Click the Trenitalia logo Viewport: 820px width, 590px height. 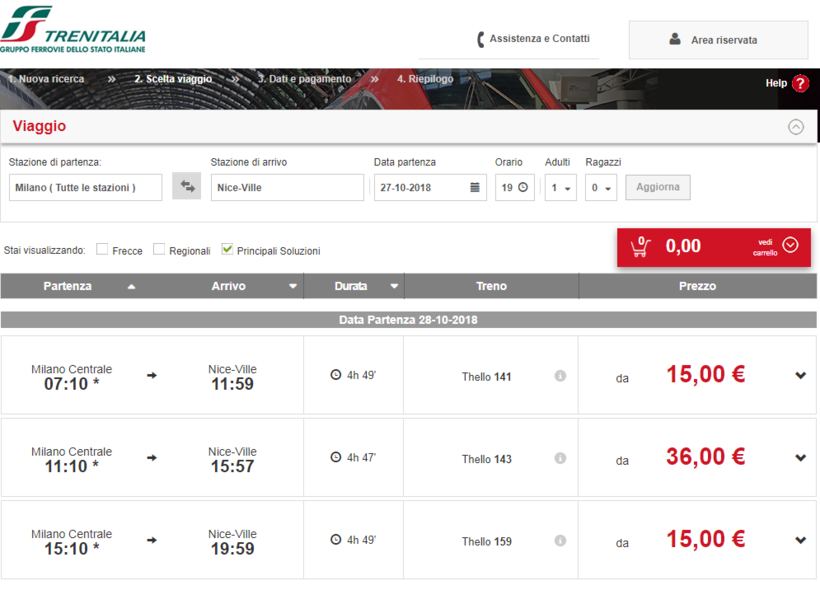73,31
